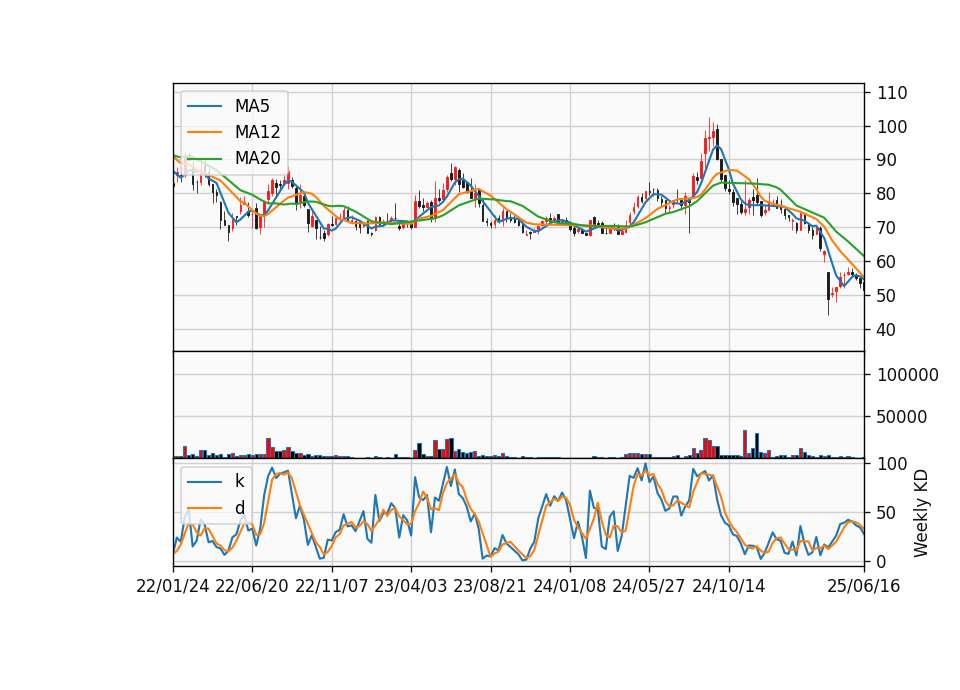Click the green MA20 legend line sample
The height and width of the screenshot is (690, 960).
click(x=204, y=158)
